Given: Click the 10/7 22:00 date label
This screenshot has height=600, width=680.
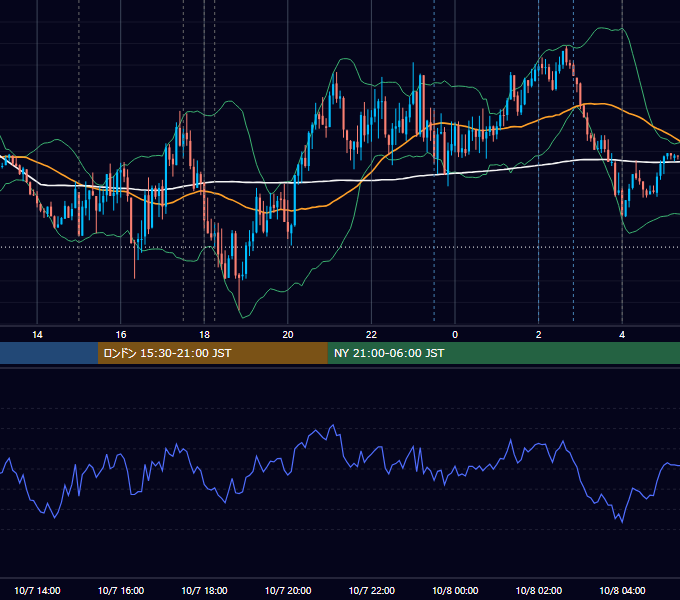Looking at the screenshot, I should (x=372, y=590).
